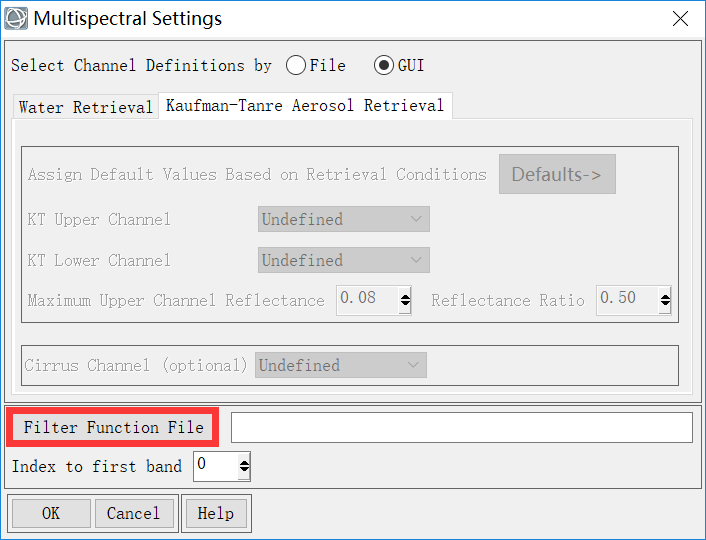Click the Cancel button
This screenshot has height=540, width=706.
(x=133, y=513)
